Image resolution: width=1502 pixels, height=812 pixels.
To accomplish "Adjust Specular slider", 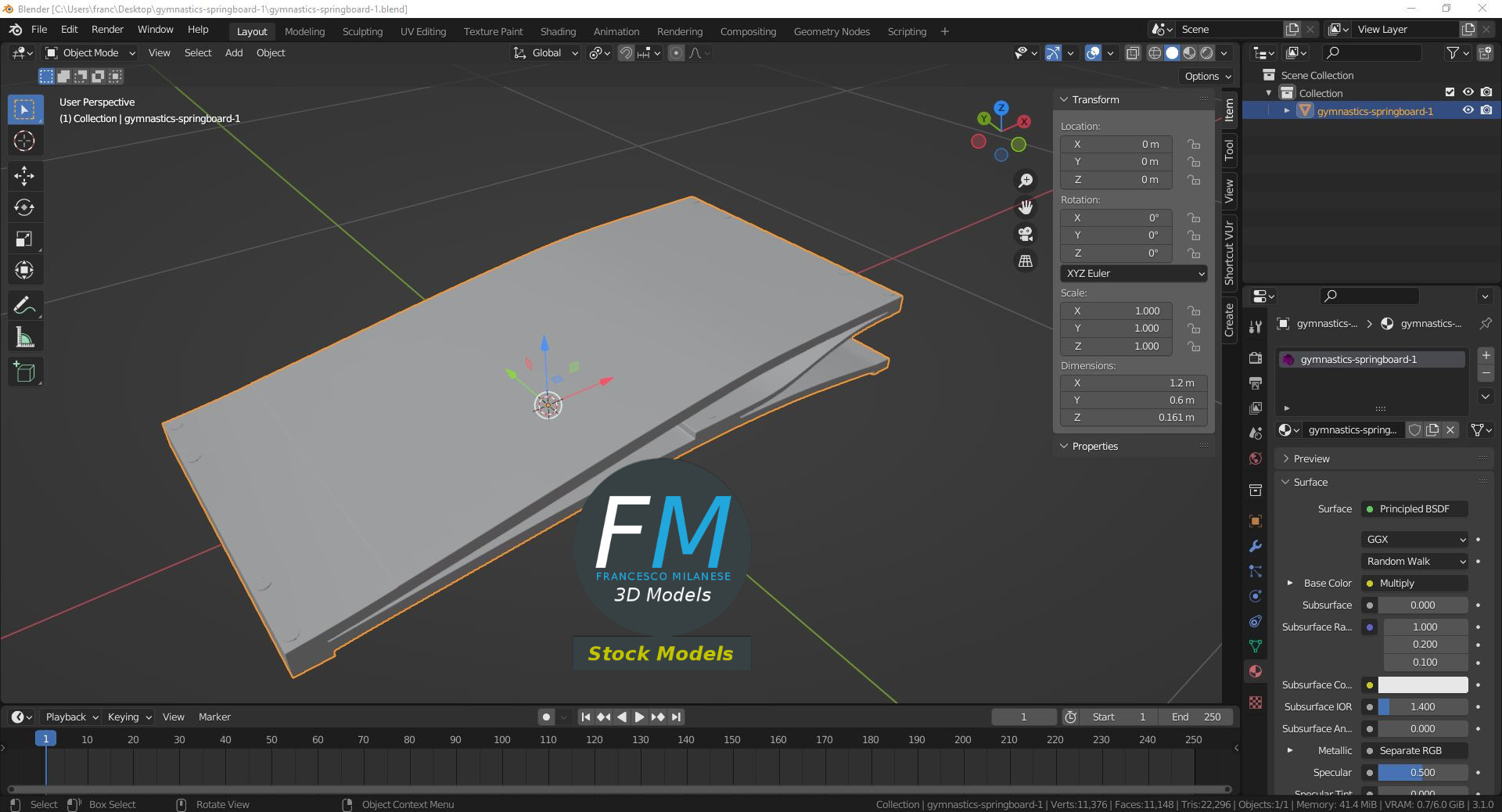I will pos(1423,773).
